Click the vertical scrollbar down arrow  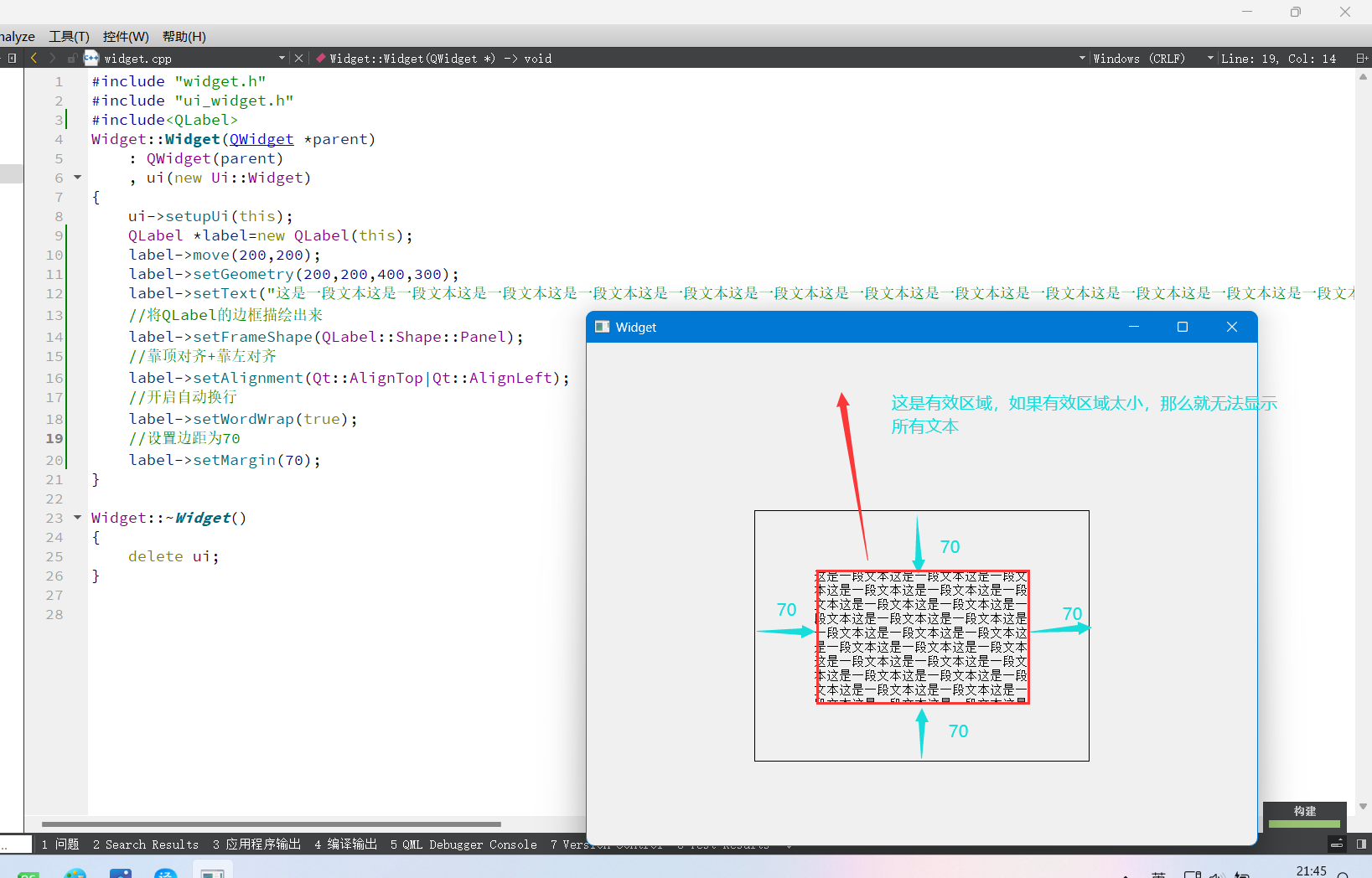point(1364,806)
